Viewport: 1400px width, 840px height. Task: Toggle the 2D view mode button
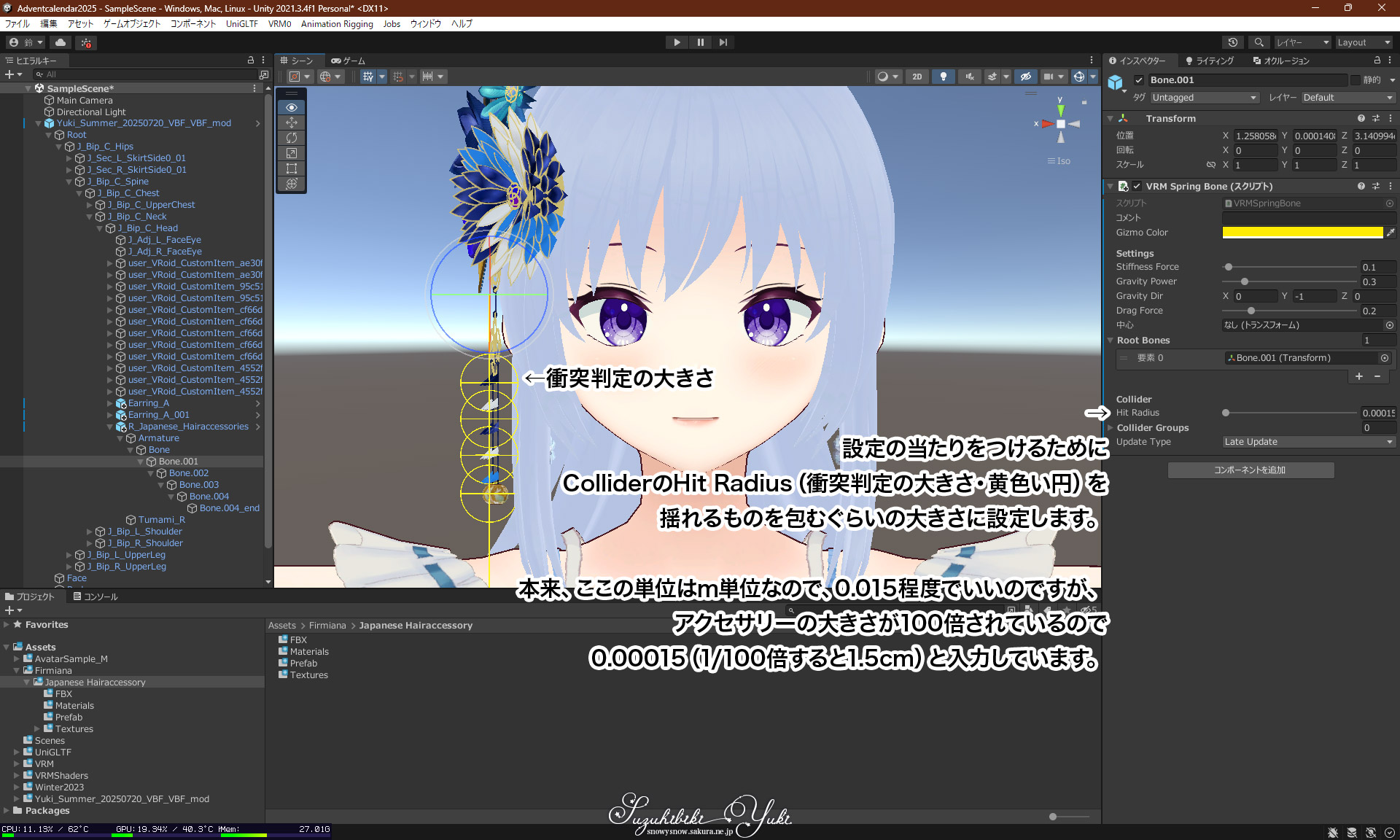[x=917, y=77]
